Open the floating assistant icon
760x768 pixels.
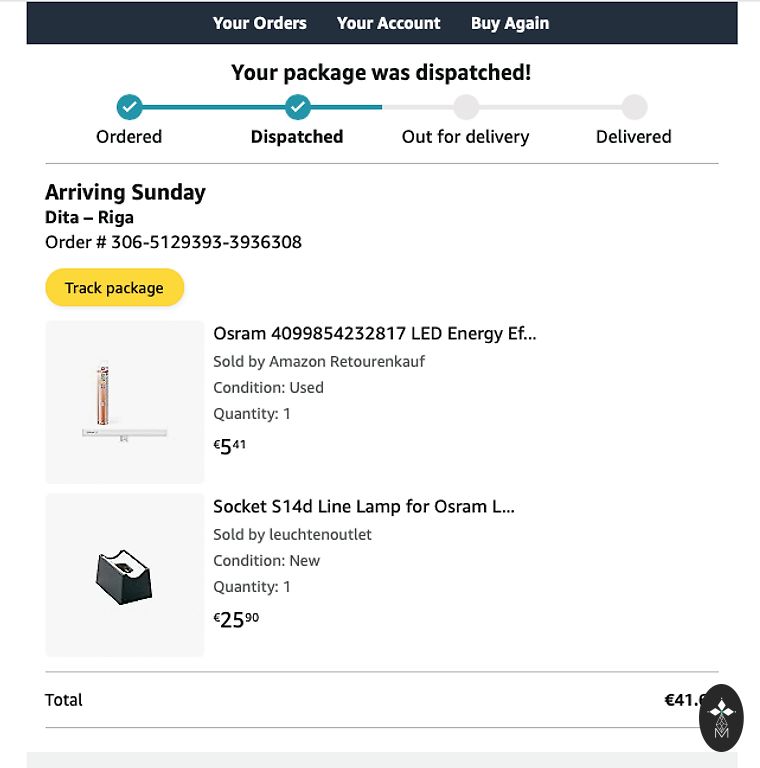coord(721,717)
